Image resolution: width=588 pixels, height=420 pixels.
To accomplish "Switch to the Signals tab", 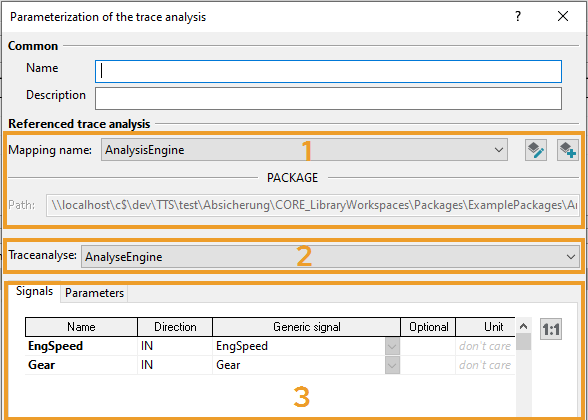I will pos(34,291).
